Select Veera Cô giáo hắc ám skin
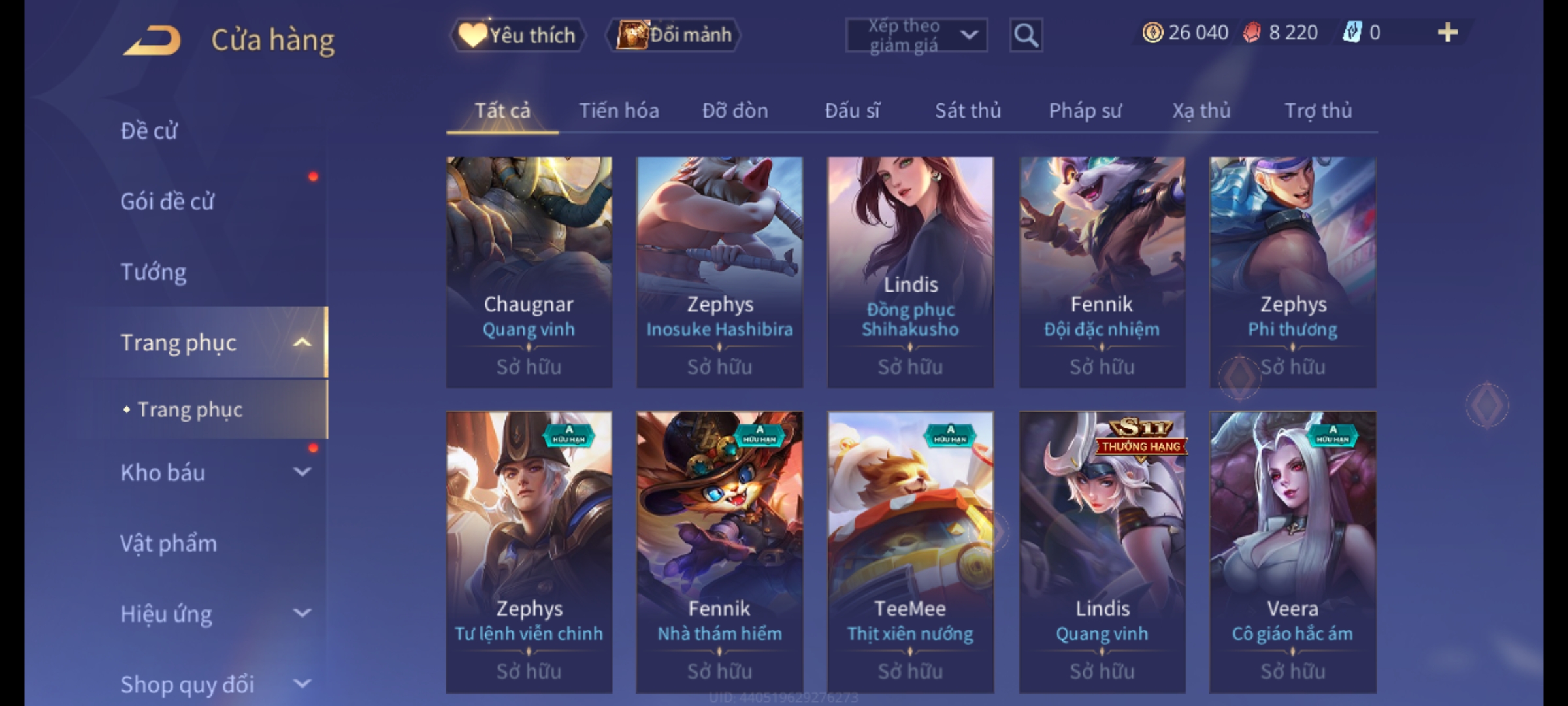This screenshot has width=1568, height=706. click(x=1292, y=552)
